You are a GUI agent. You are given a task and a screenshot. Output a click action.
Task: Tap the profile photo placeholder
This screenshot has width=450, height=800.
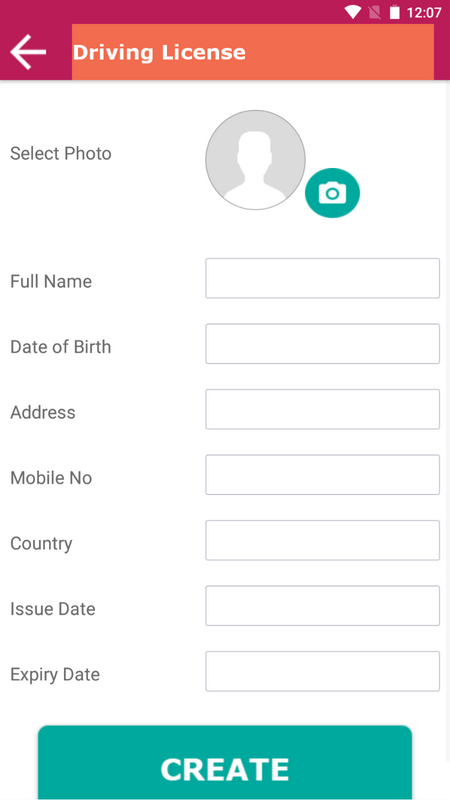click(x=255, y=160)
